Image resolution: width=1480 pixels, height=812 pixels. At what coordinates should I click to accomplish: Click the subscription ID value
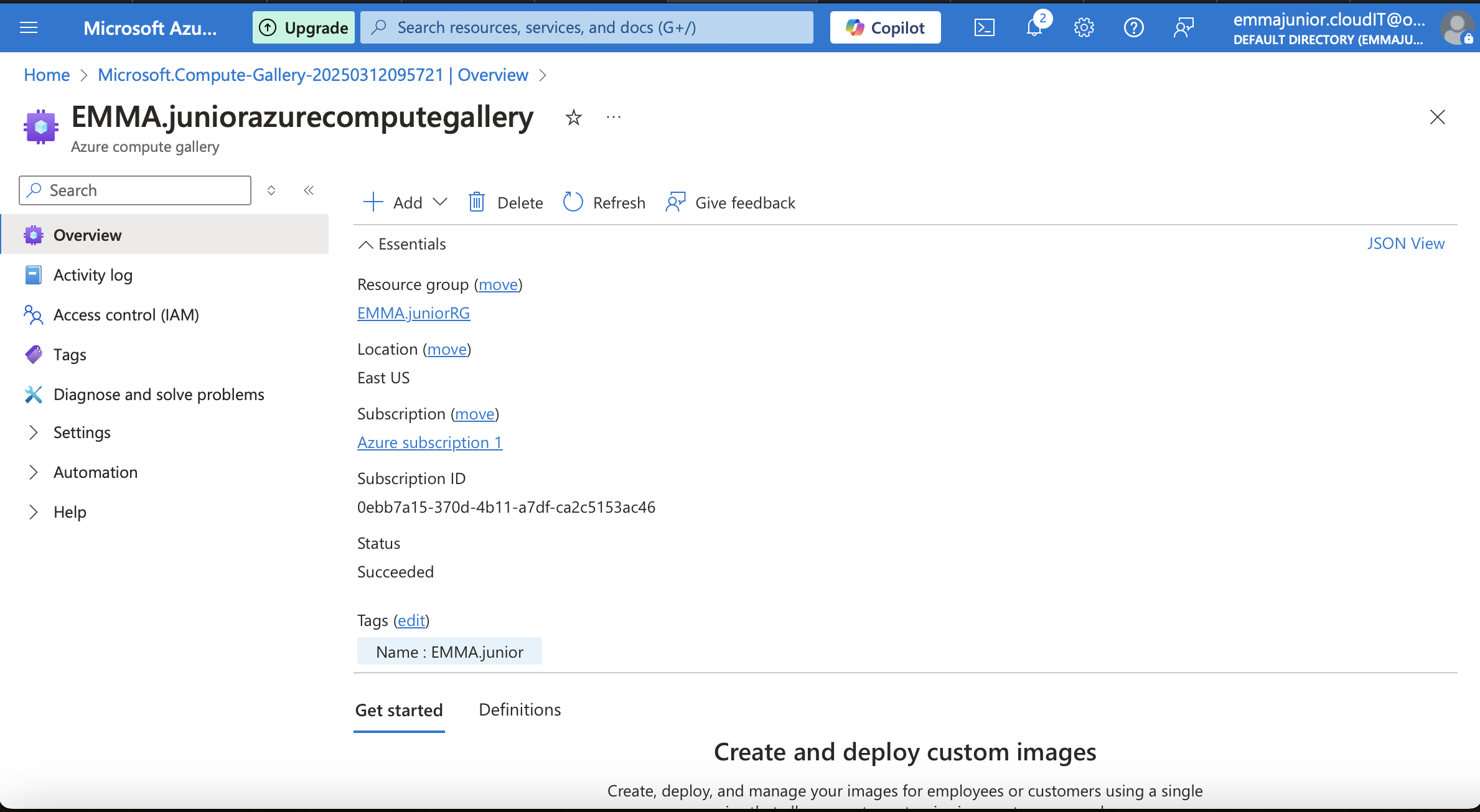coord(506,507)
